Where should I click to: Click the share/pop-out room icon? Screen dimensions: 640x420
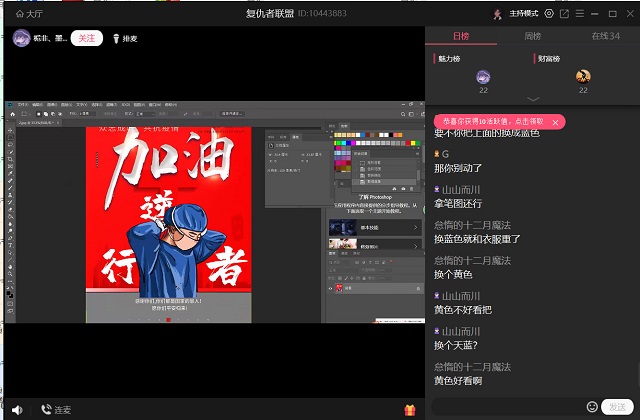pyautogui.click(x=564, y=13)
